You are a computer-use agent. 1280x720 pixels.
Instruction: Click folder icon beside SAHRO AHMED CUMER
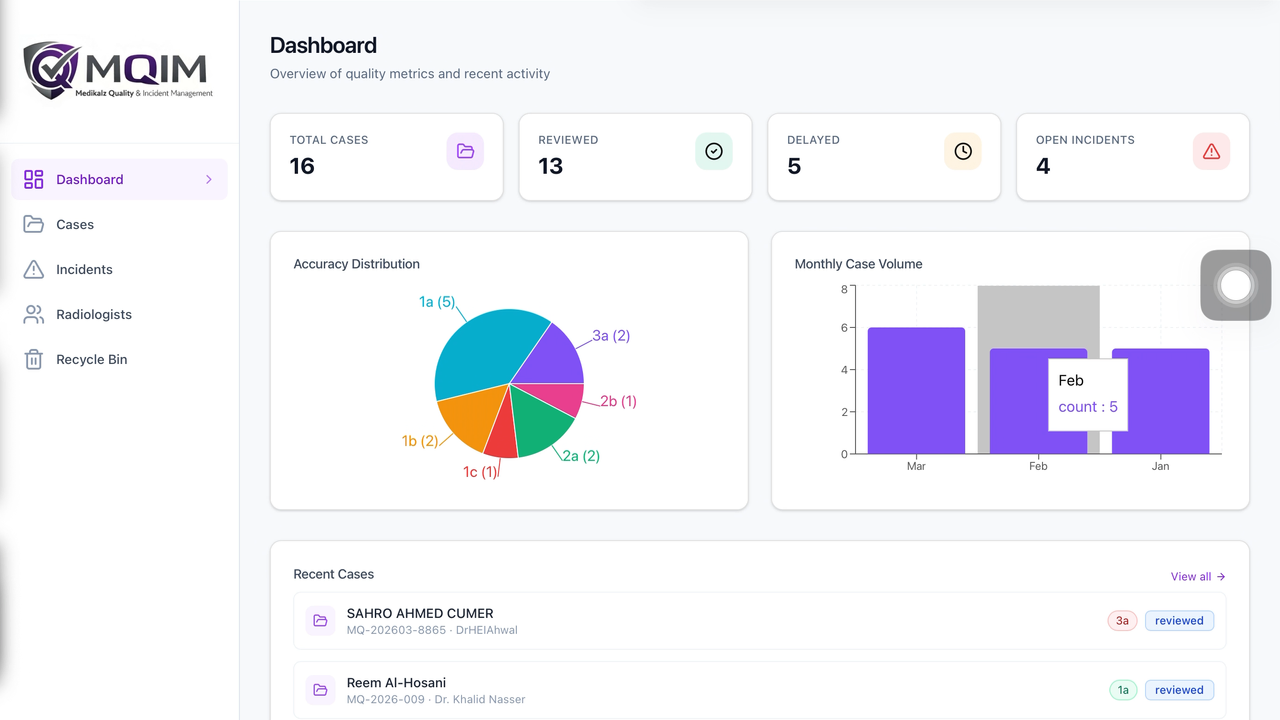(x=320, y=621)
